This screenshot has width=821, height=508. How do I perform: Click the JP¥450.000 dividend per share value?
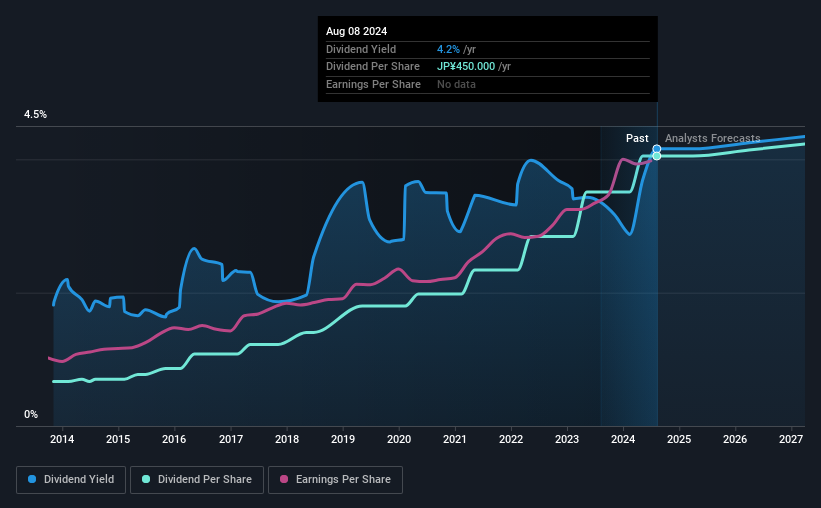[x=466, y=67]
